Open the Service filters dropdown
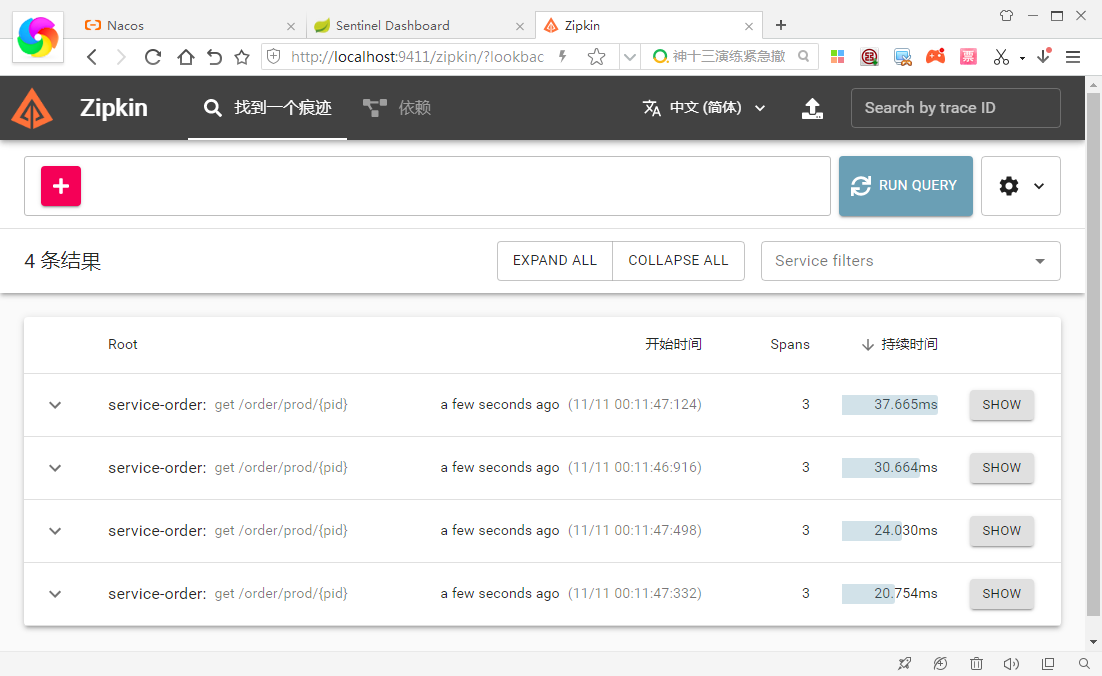The height and width of the screenshot is (676, 1102). click(910, 260)
